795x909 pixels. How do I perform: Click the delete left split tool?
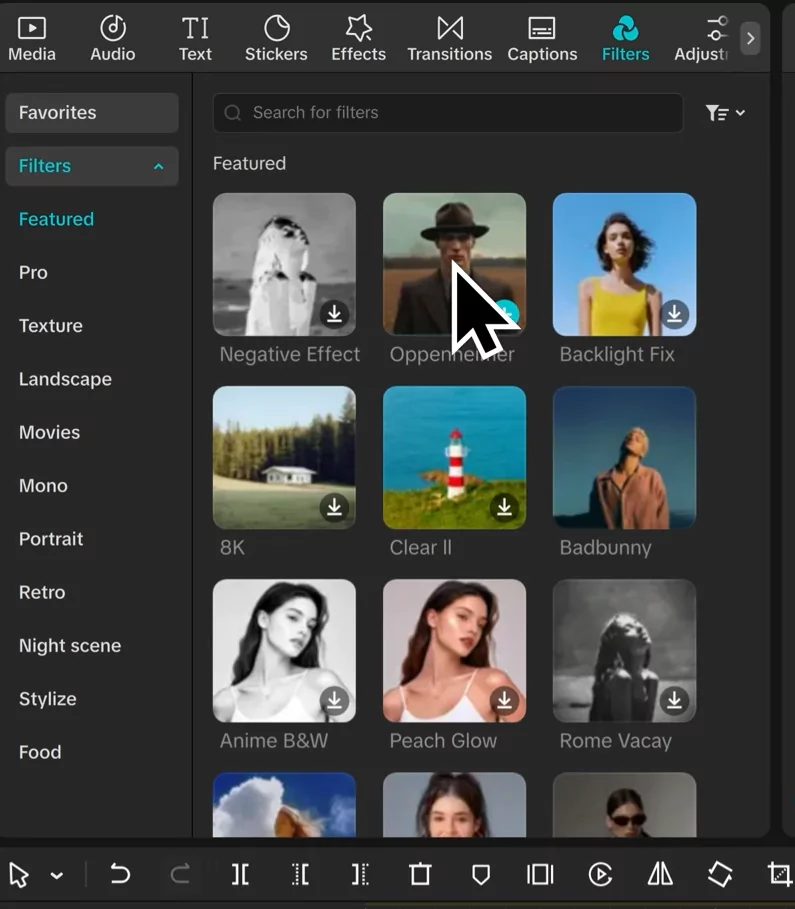[300, 874]
